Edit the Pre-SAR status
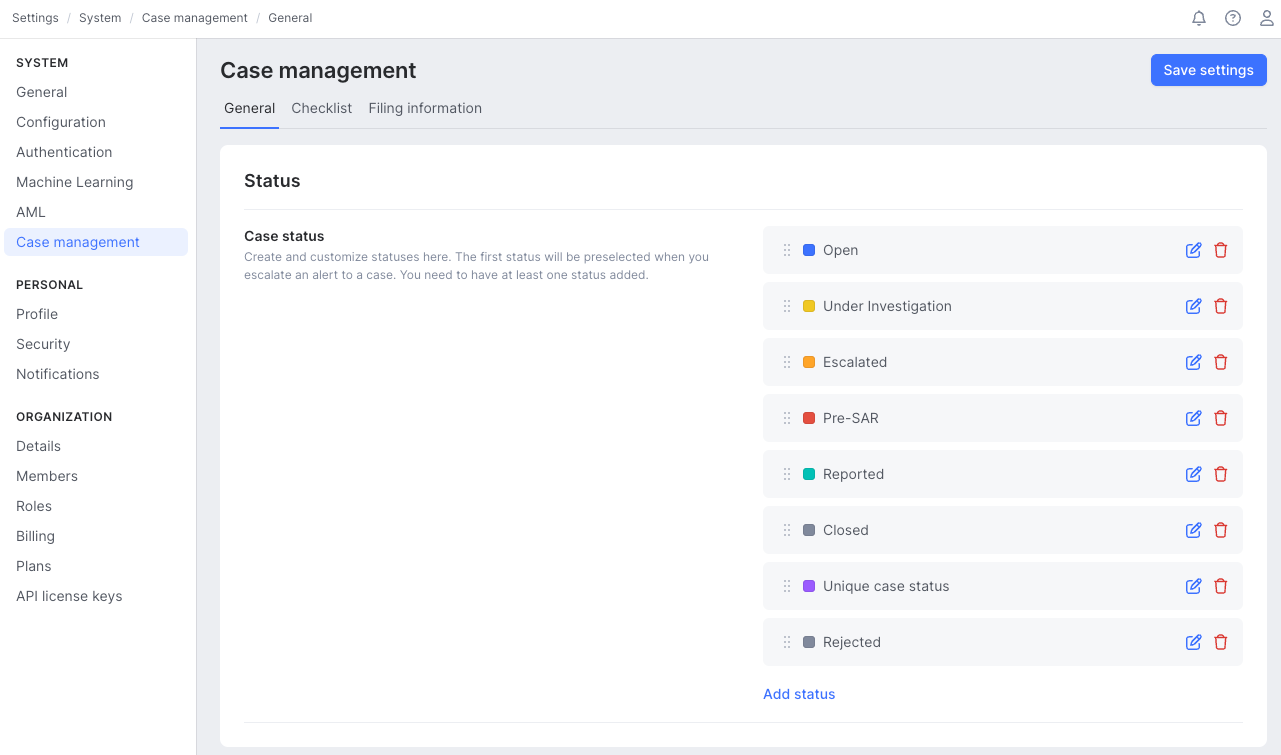 (1193, 418)
